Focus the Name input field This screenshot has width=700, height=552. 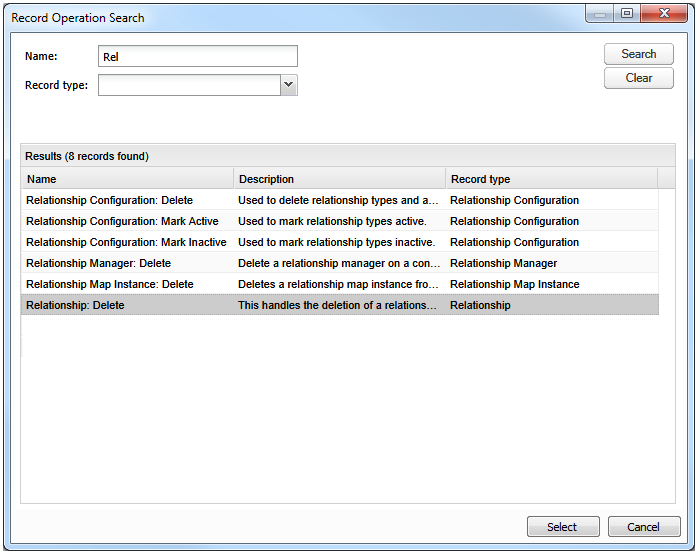click(198, 56)
